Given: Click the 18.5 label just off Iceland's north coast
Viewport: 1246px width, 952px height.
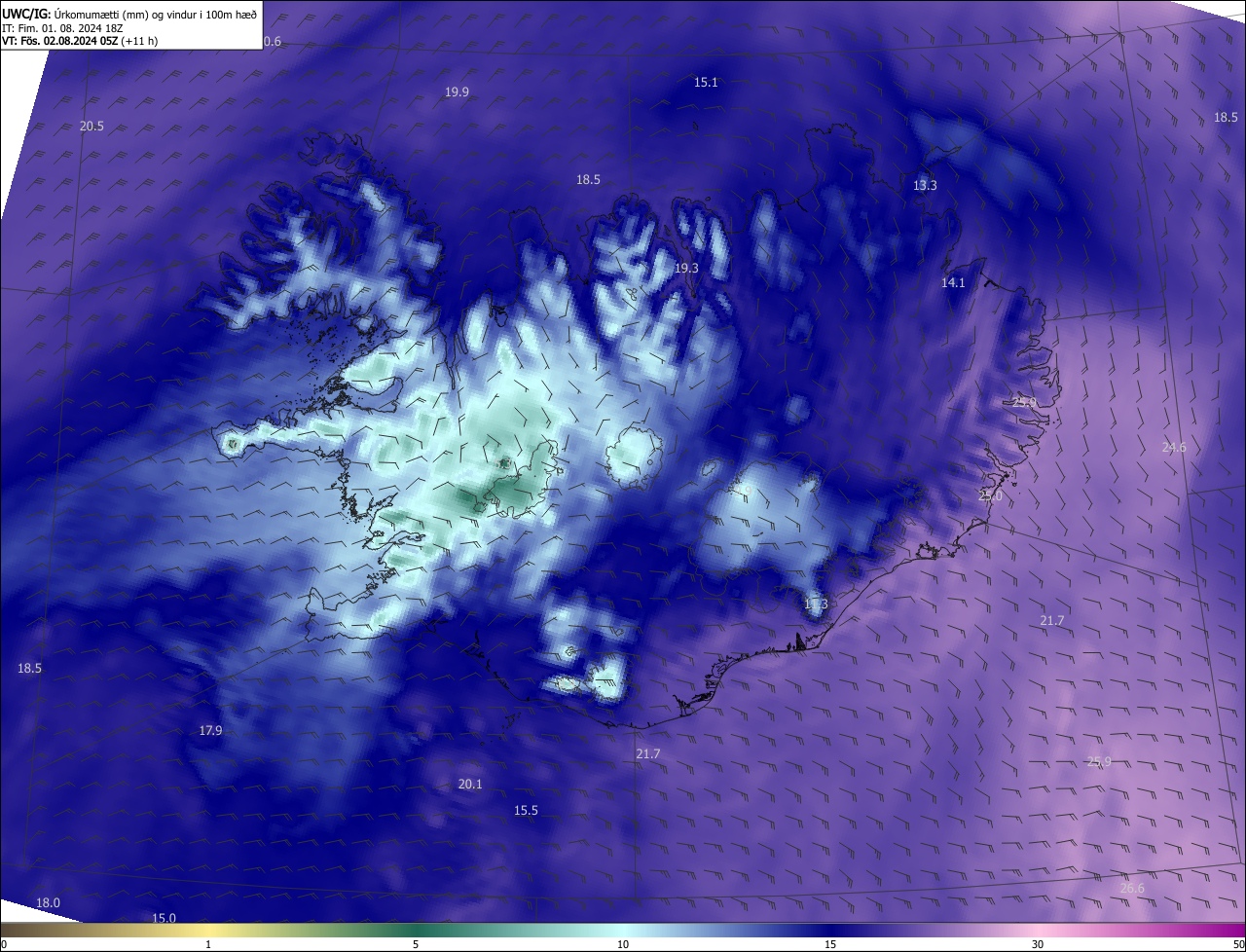Looking at the screenshot, I should [588, 179].
